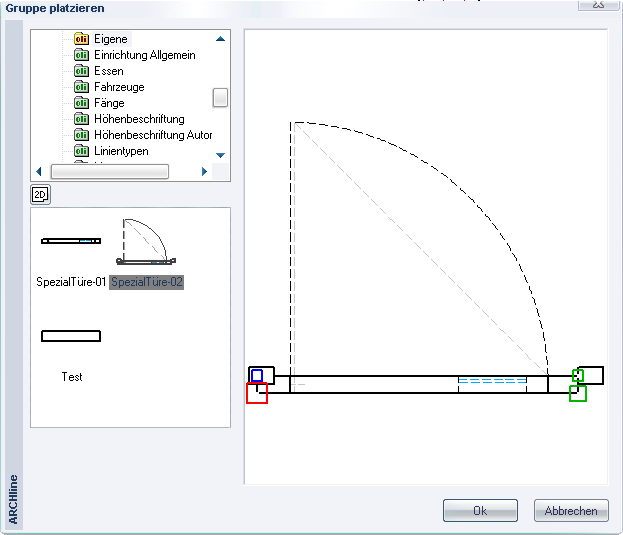Click the larger lower green marker

pos(578,393)
